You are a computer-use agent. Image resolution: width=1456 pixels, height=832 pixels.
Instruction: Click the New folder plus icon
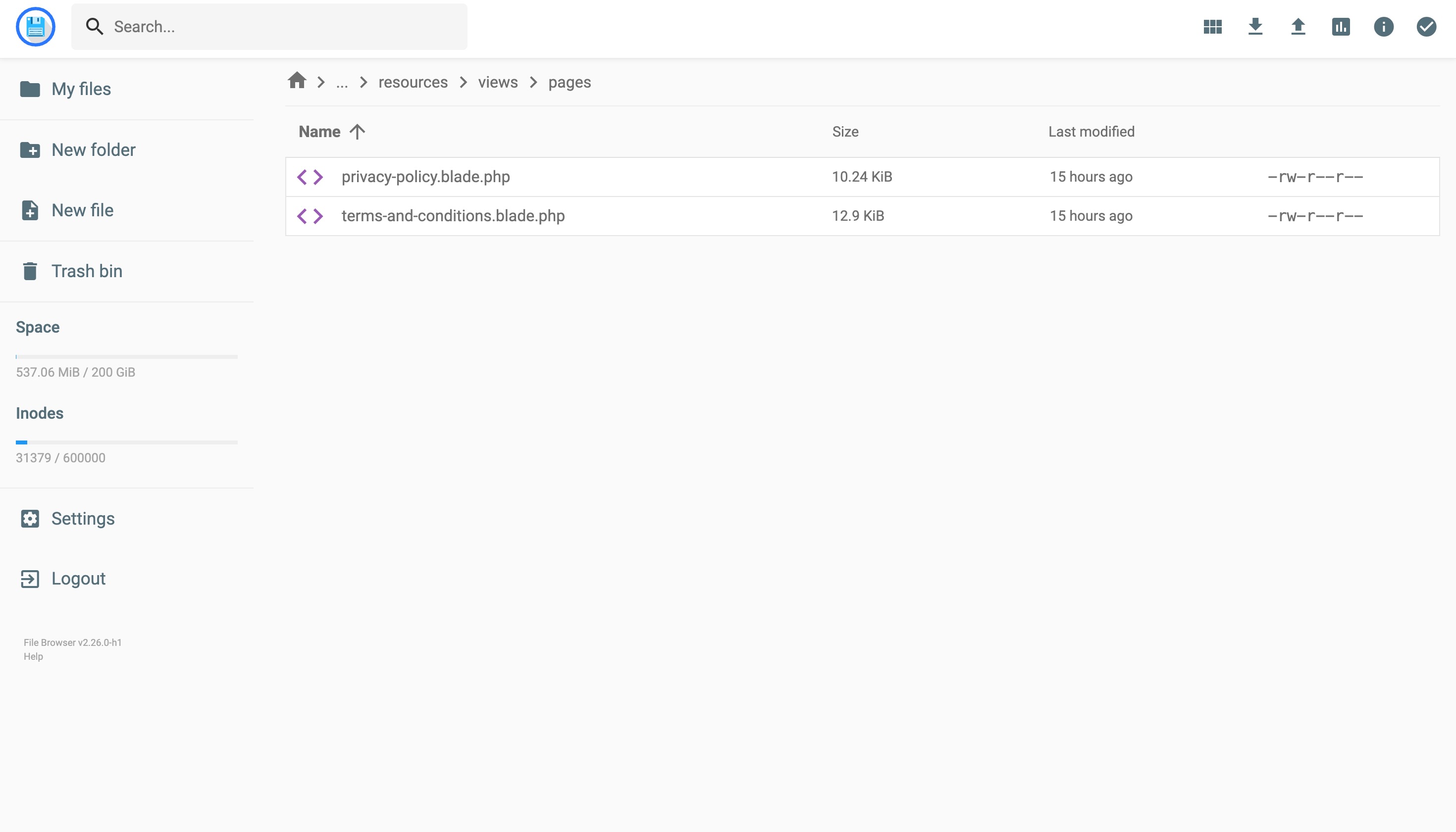(x=30, y=149)
